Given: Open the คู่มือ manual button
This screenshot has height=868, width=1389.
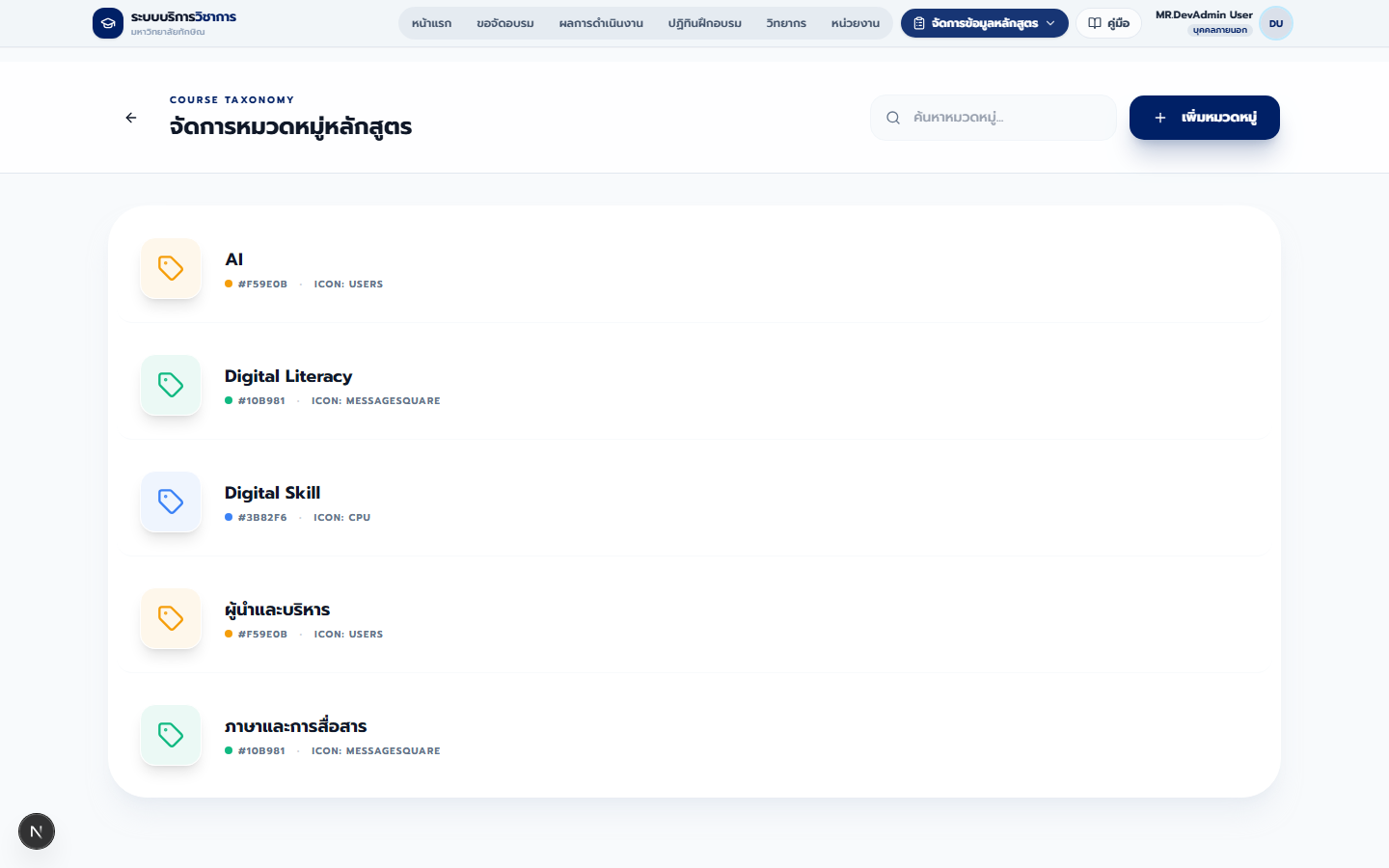Looking at the screenshot, I should 1109,23.
